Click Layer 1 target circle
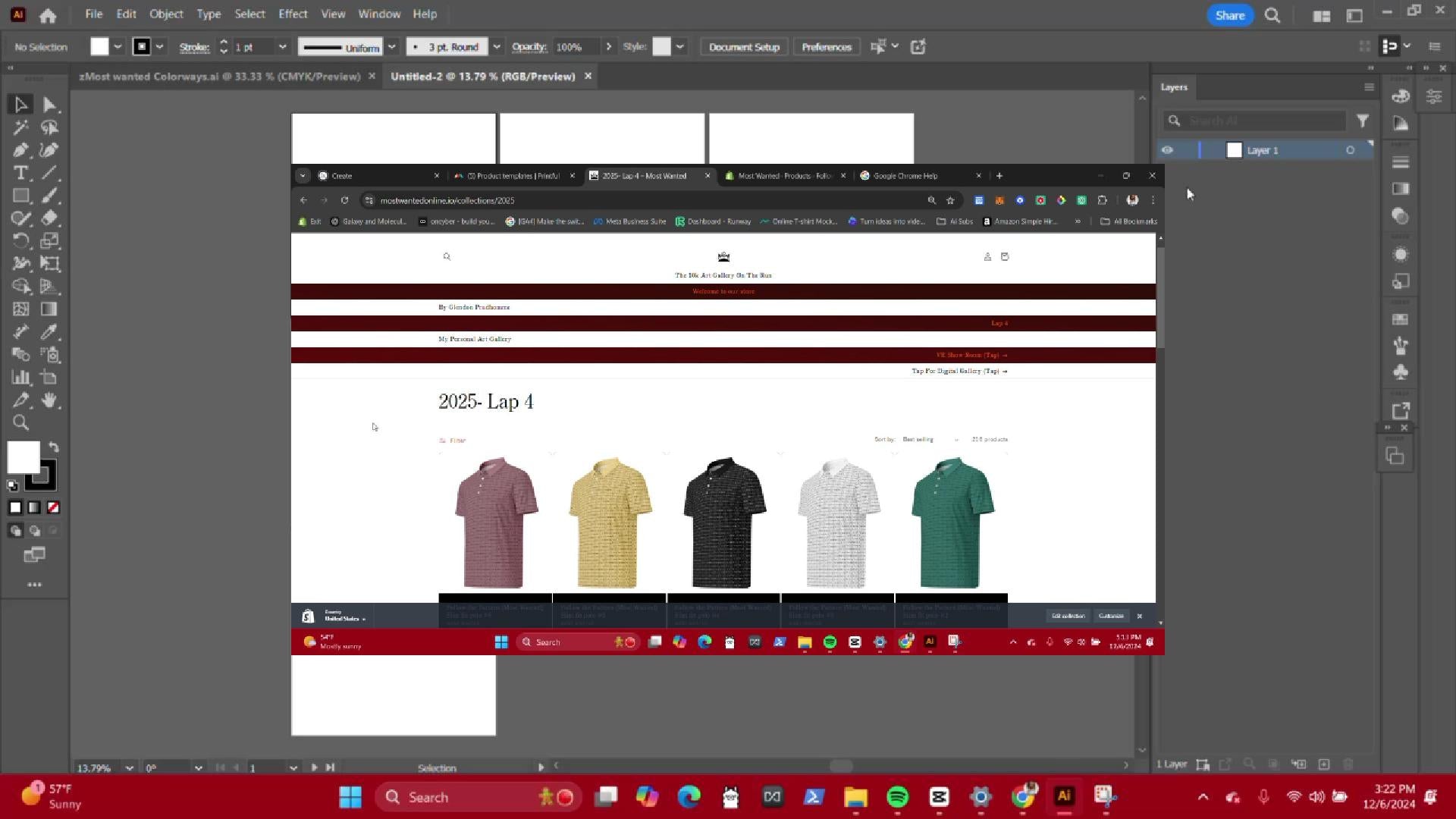Screen dimensions: 1456x819 tap(1350, 150)
